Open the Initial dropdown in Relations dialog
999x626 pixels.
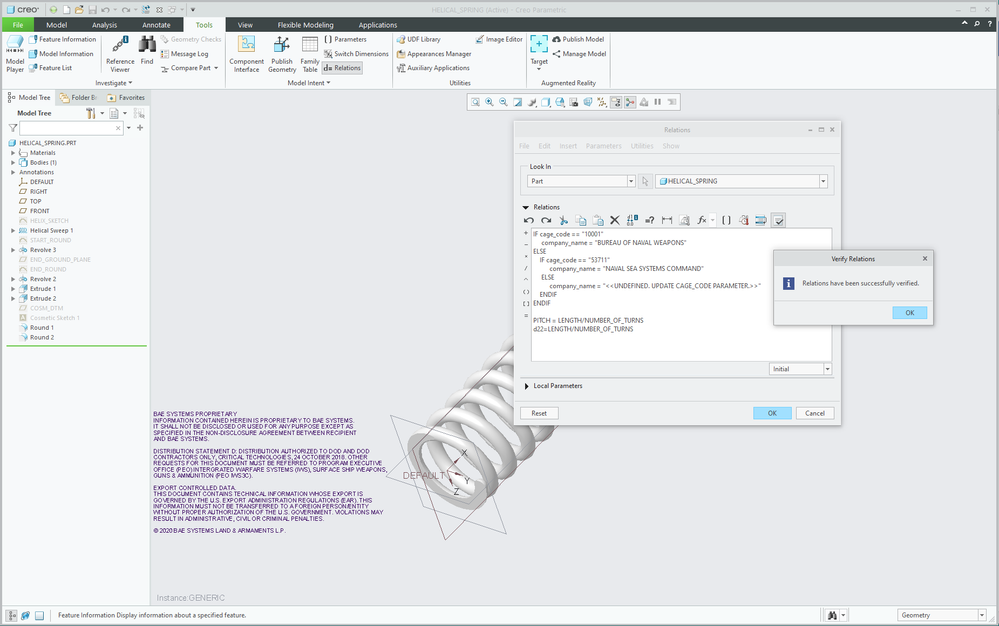(827, 369)
